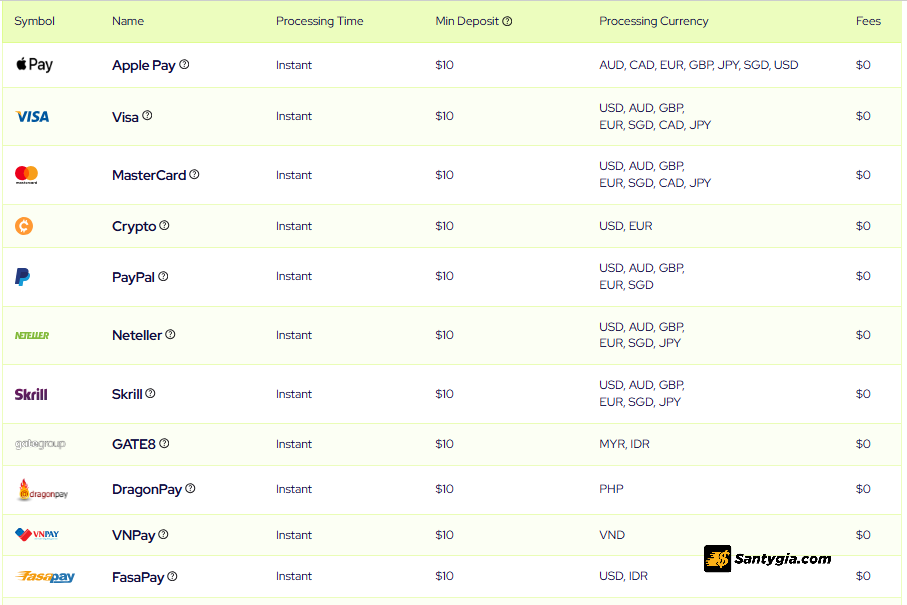Click the Symbol column header

coord(35,21)
